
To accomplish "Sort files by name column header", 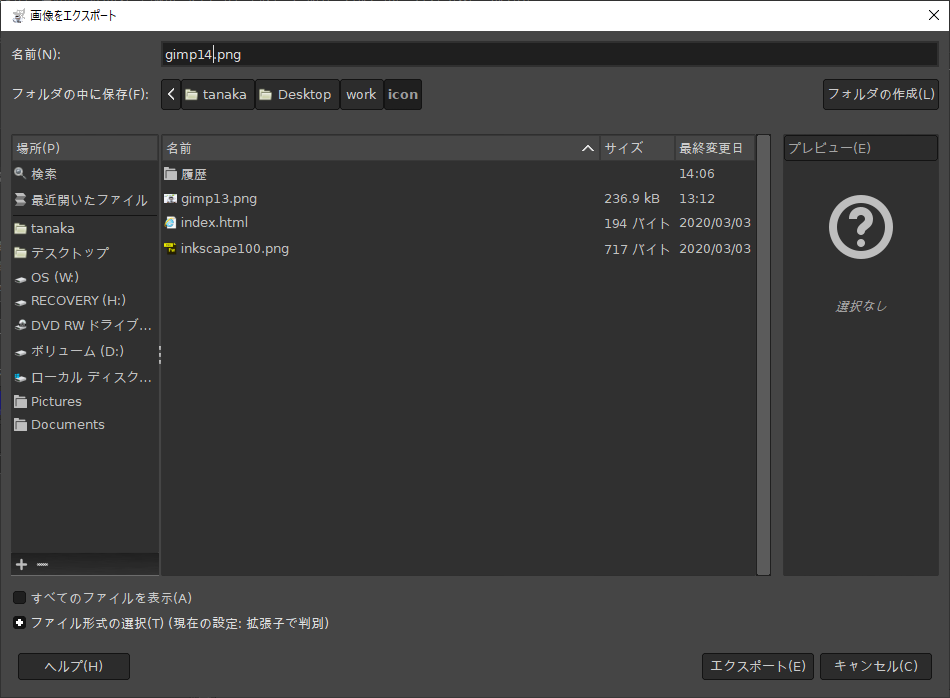I will (x=380, y=148).
